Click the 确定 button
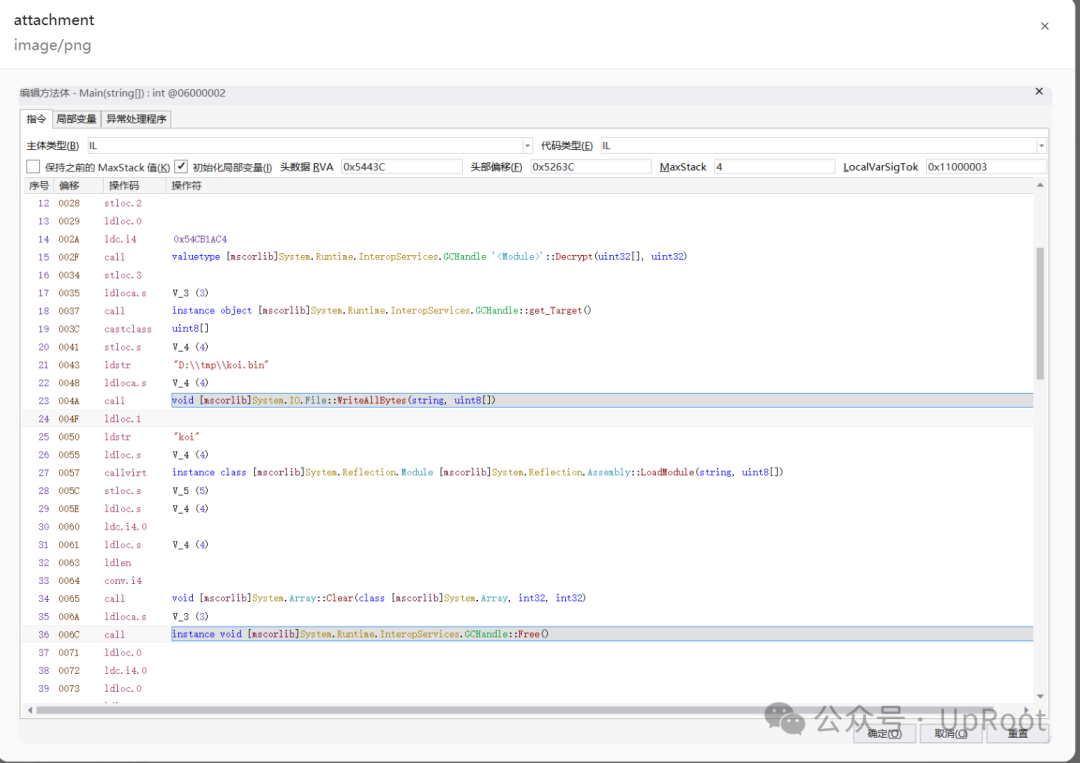 [x=884, y=733]
